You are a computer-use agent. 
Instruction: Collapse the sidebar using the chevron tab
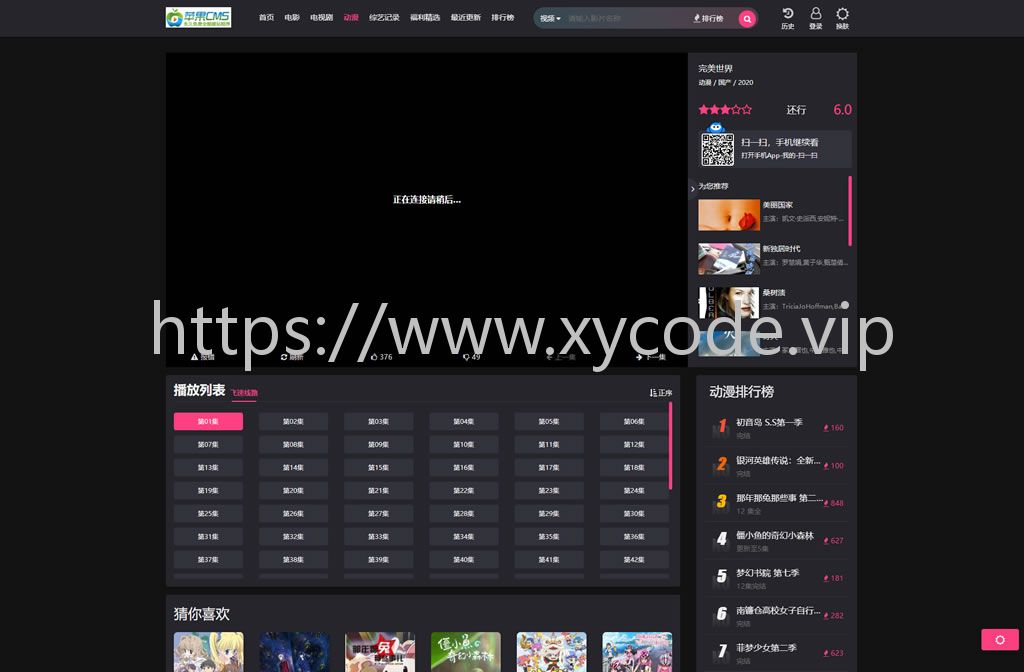click(692, 189)
